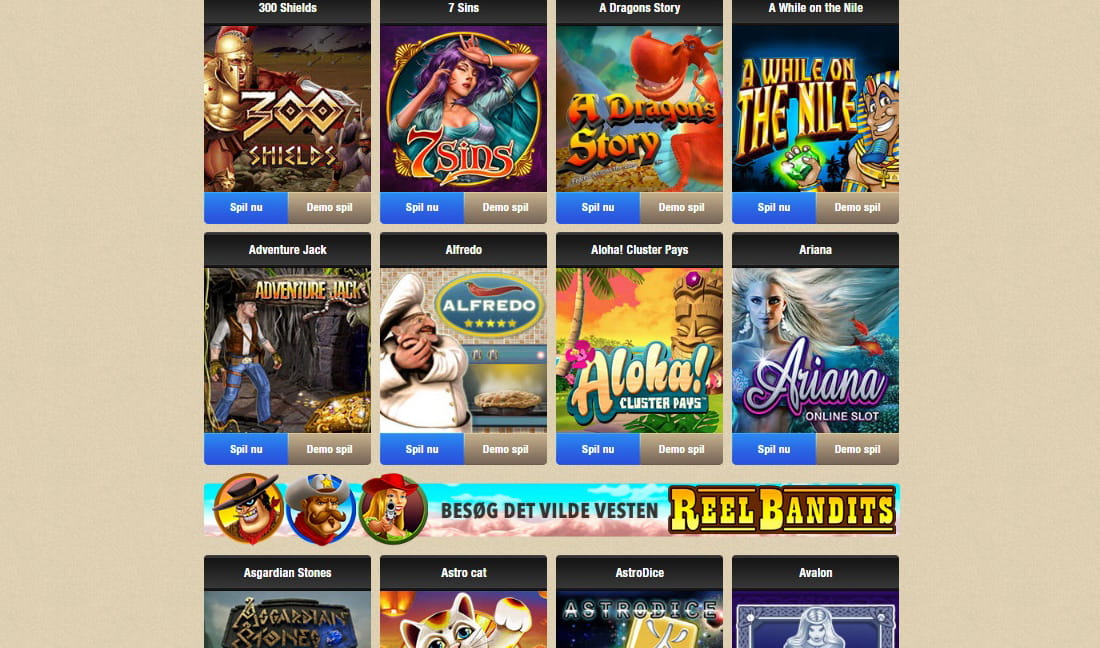This screenshot has width=1100, height=648.
Task: Click Spil nu under Alfredo
Action: (x=422, y=450)
